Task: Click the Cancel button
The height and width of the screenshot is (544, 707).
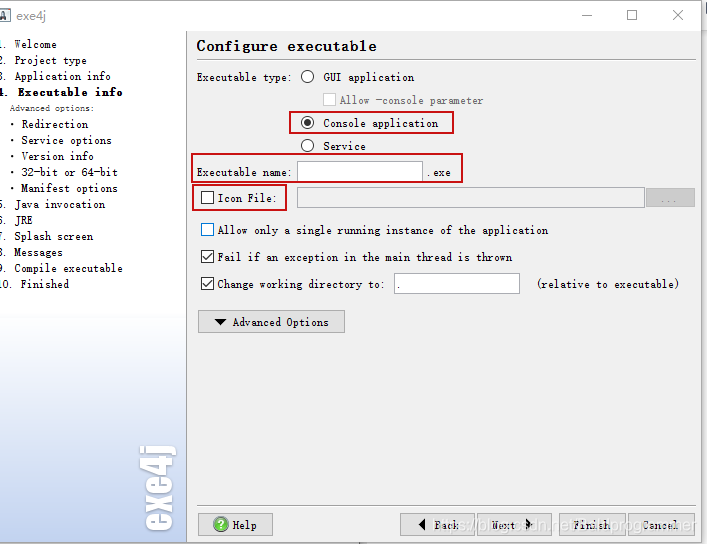Action: pos(661,525)
